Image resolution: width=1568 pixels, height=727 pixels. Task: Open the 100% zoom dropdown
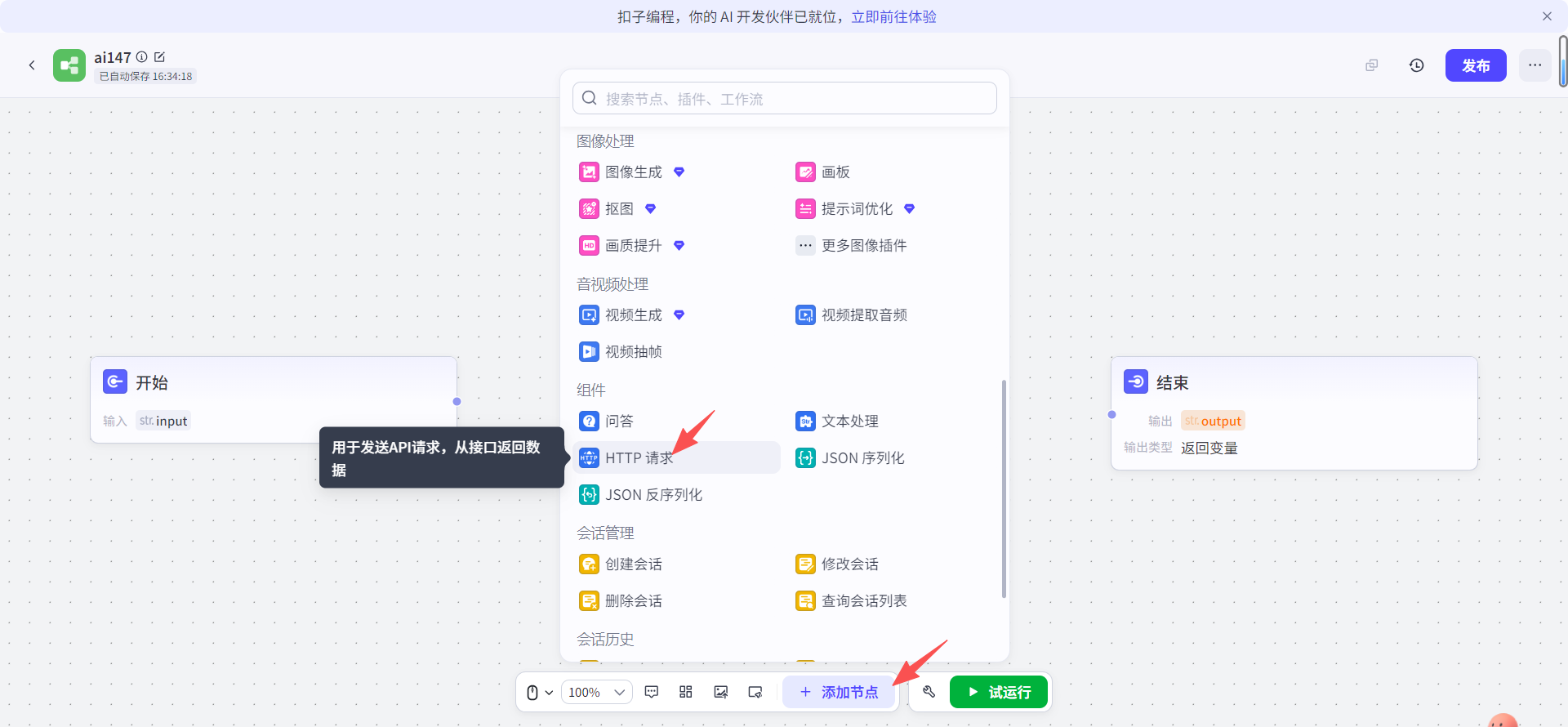point(597,693)
